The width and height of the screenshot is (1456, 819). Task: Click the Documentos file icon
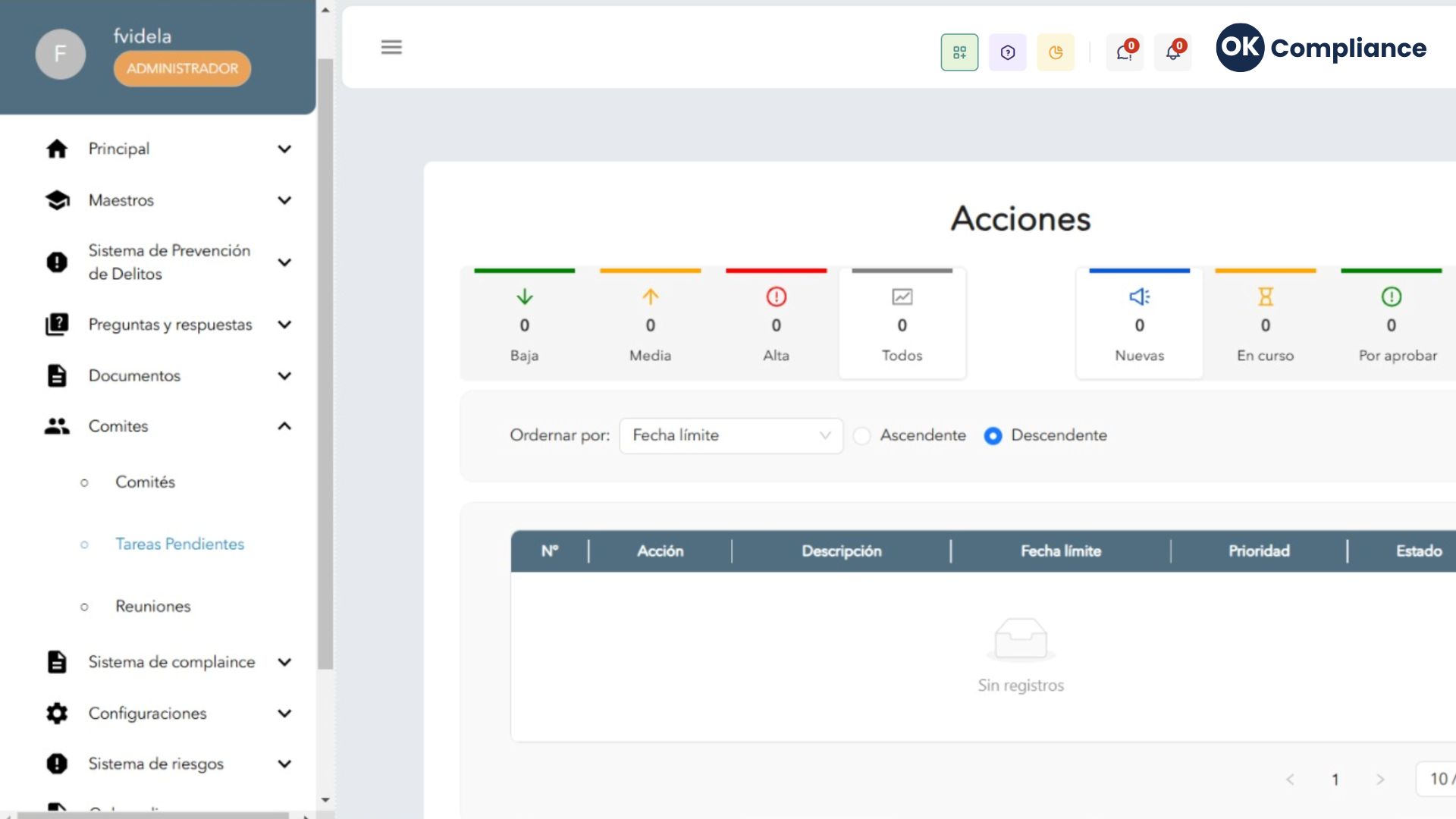(57, 376)
